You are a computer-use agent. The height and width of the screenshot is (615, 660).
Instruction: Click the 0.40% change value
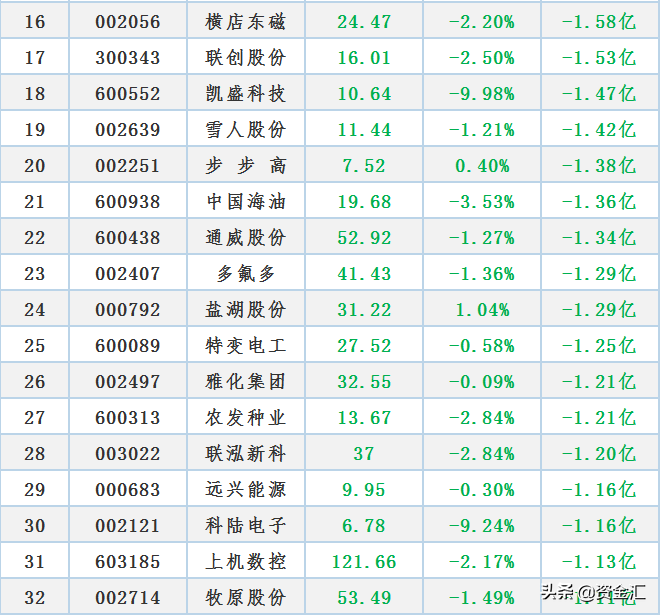(x=482, y=166)
